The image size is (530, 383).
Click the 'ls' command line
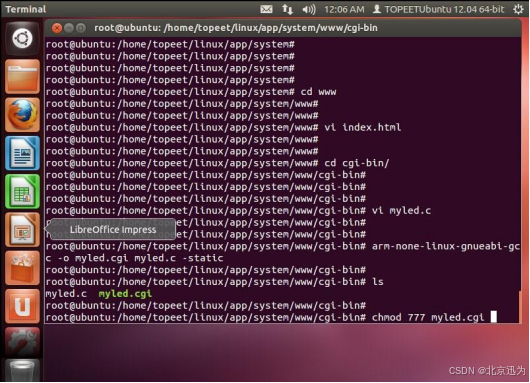pos(215,282)
